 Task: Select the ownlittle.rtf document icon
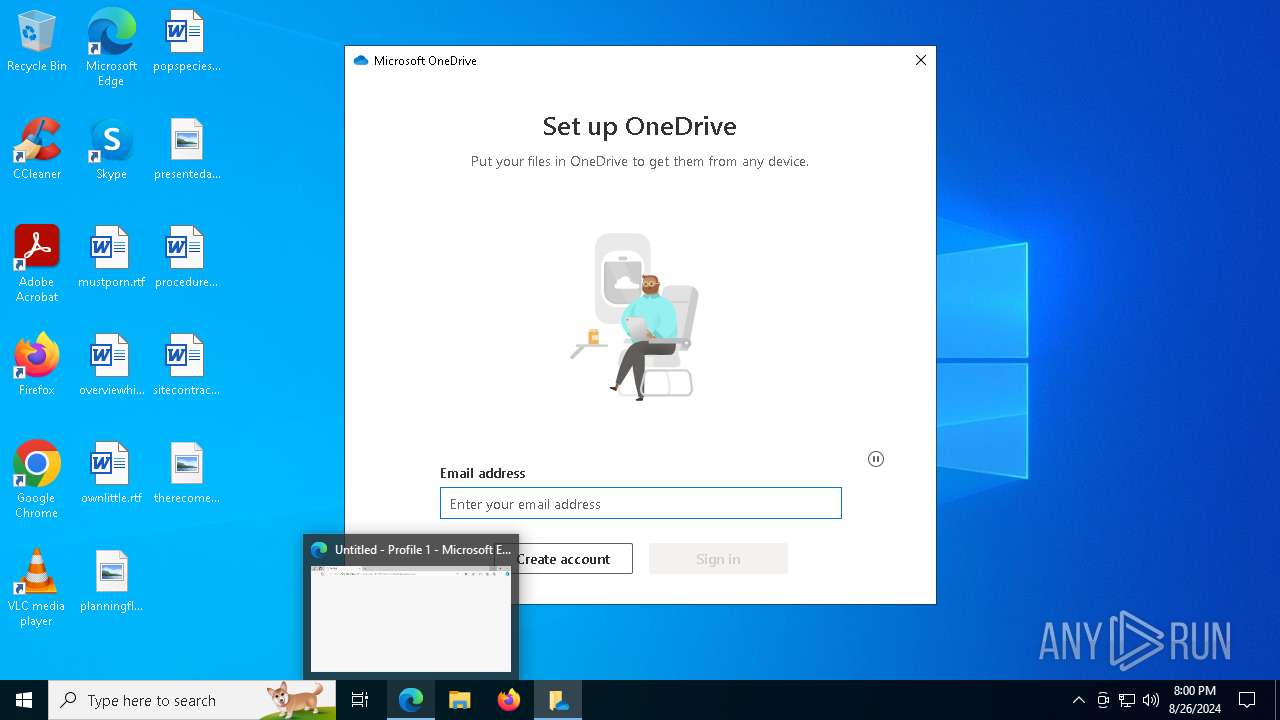coord(111,474)
